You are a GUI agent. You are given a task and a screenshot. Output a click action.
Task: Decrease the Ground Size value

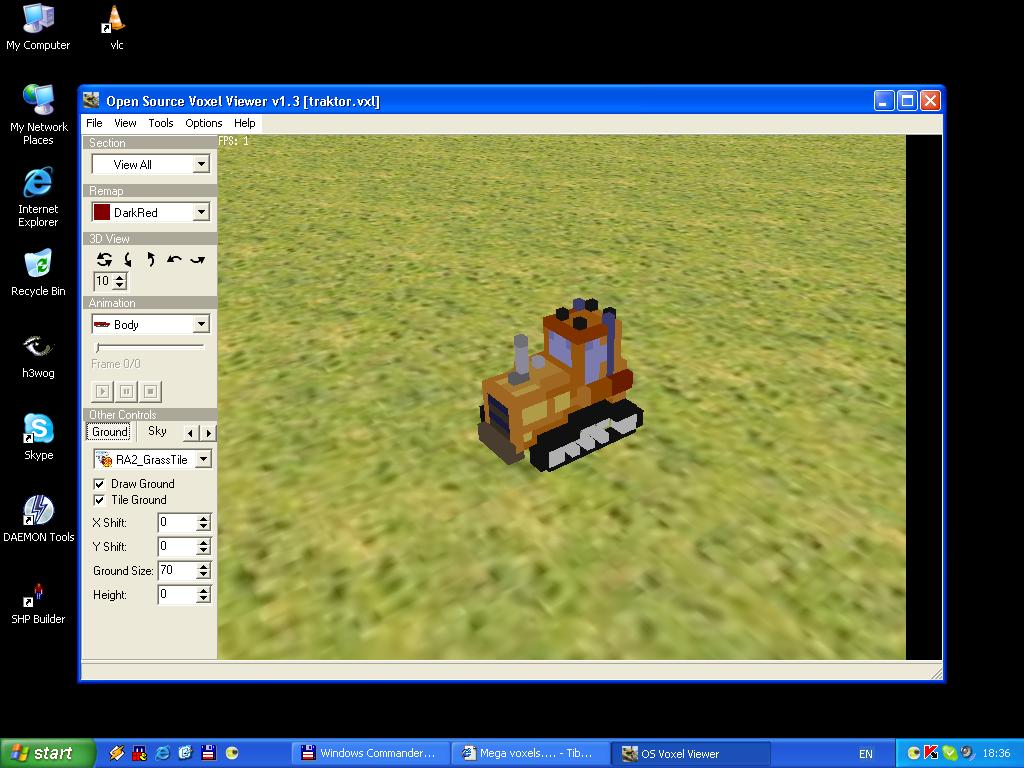pos(203,575)
